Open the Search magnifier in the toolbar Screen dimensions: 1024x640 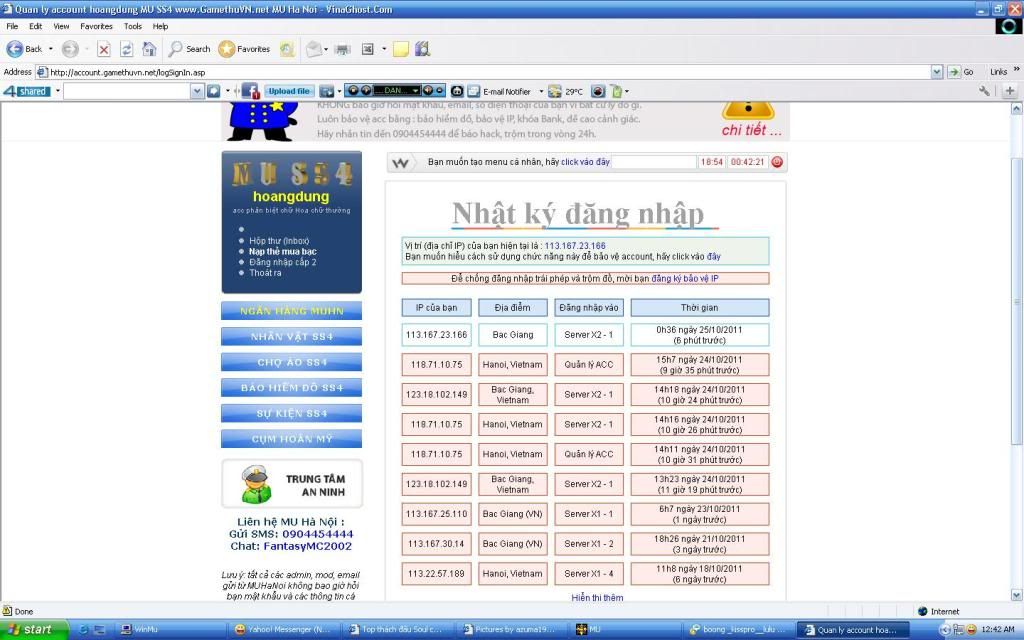pyautogui.click(x=175, y=49)
